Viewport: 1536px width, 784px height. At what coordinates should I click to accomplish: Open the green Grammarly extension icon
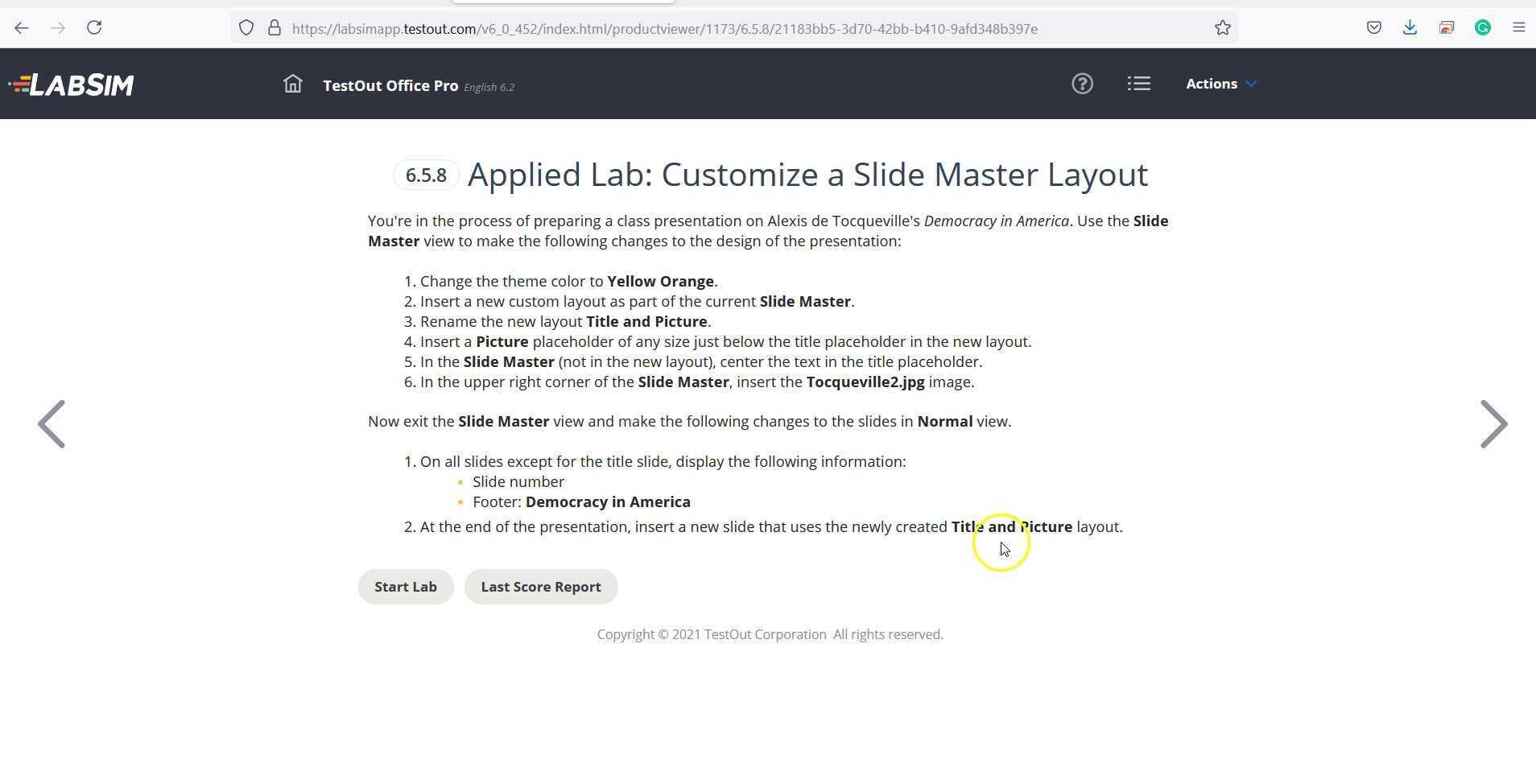[x=1483, y=28]
